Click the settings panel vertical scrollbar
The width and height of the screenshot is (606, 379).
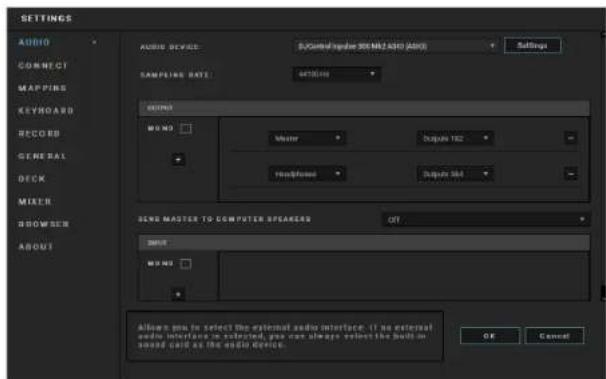tap(603, 166)
